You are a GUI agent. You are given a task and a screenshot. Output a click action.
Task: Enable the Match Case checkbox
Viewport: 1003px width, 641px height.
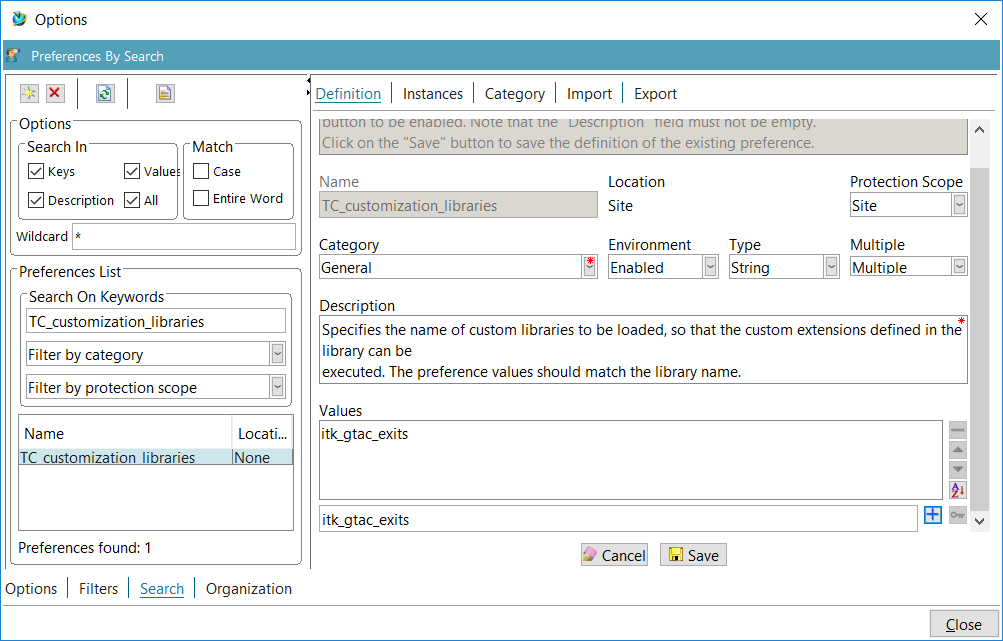pyautogui.click(x=201, y=172)
